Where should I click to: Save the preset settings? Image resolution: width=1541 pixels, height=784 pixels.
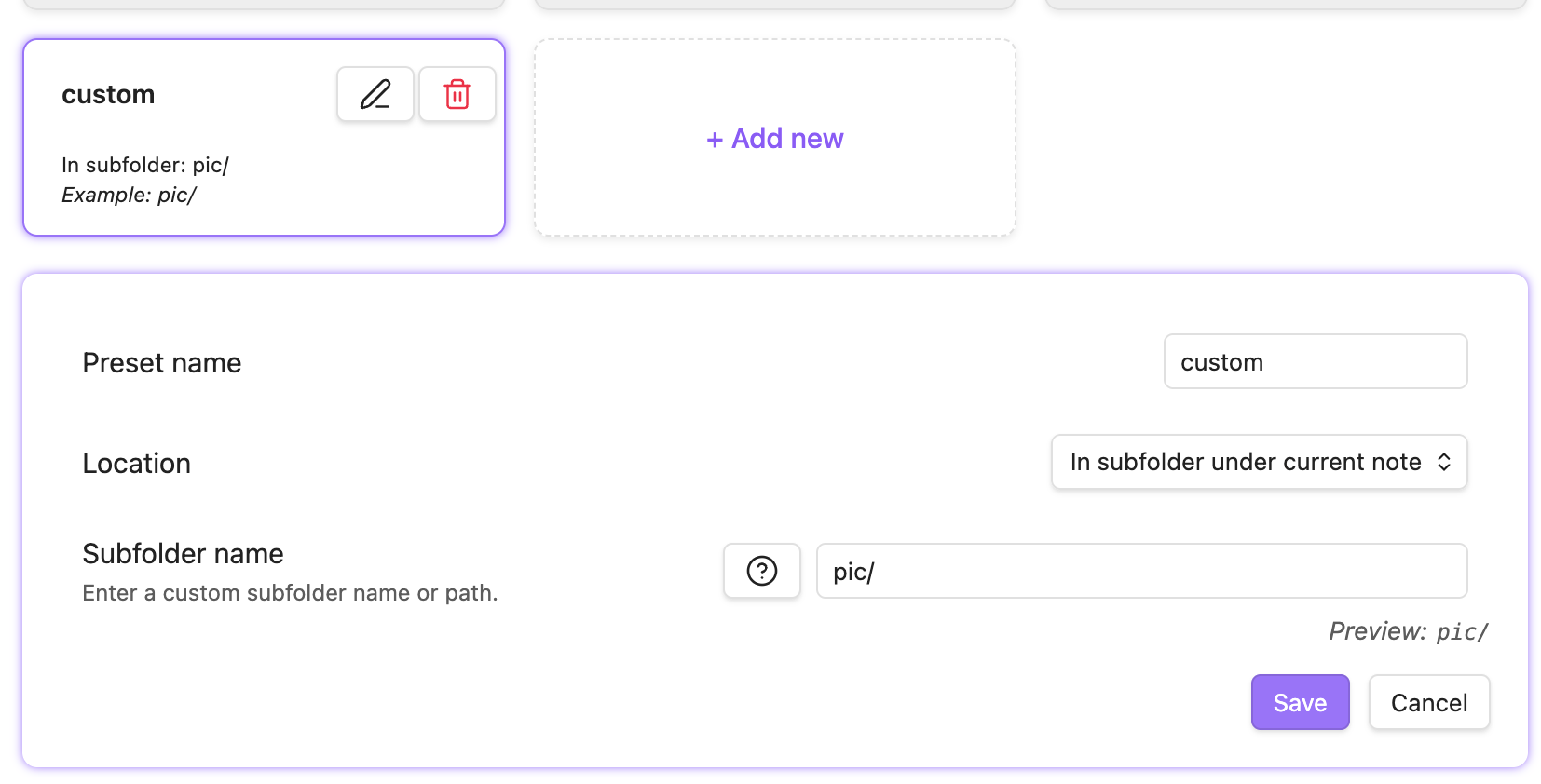pos(1300,702)
